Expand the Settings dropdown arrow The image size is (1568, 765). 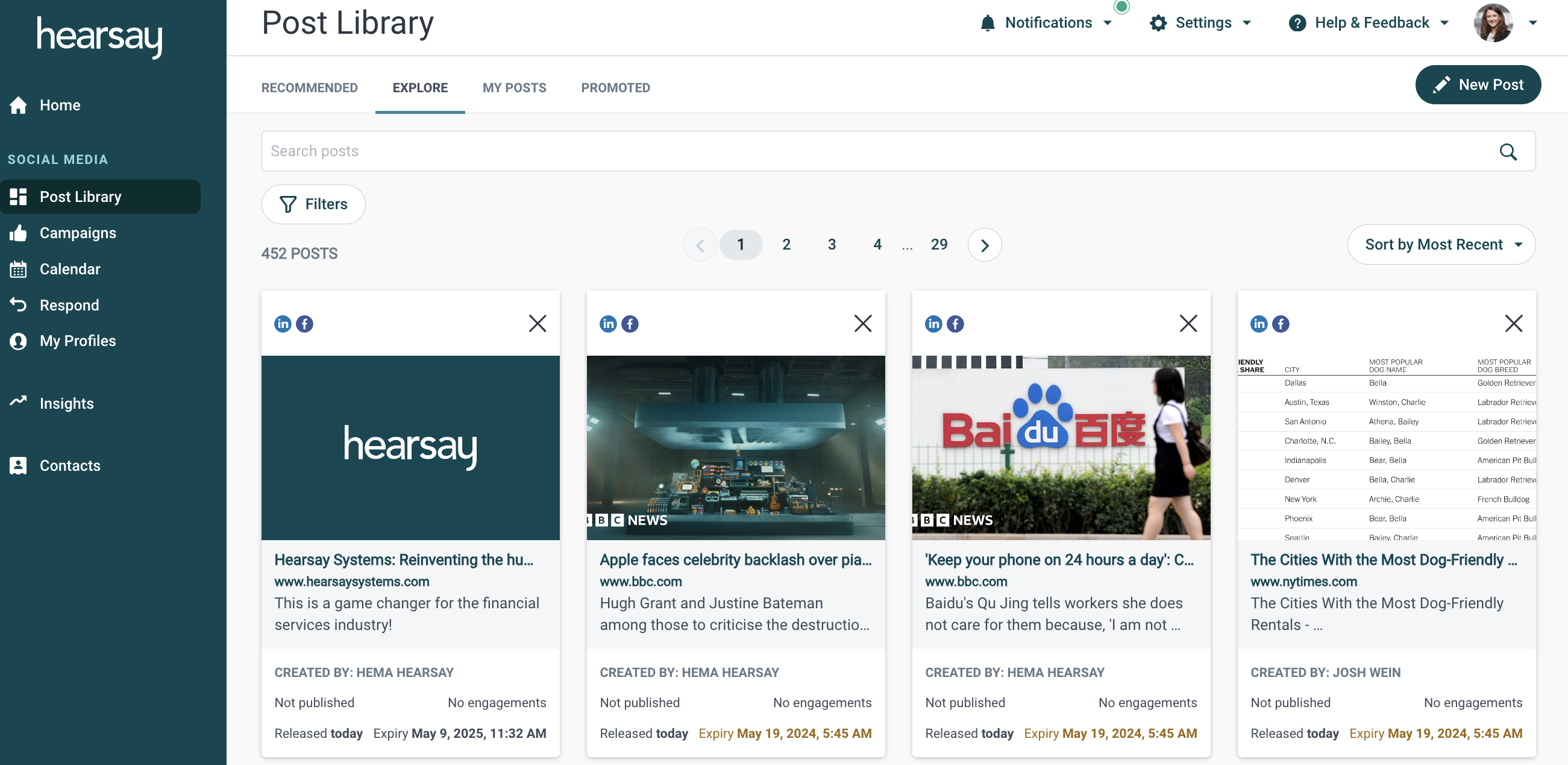1247,23
